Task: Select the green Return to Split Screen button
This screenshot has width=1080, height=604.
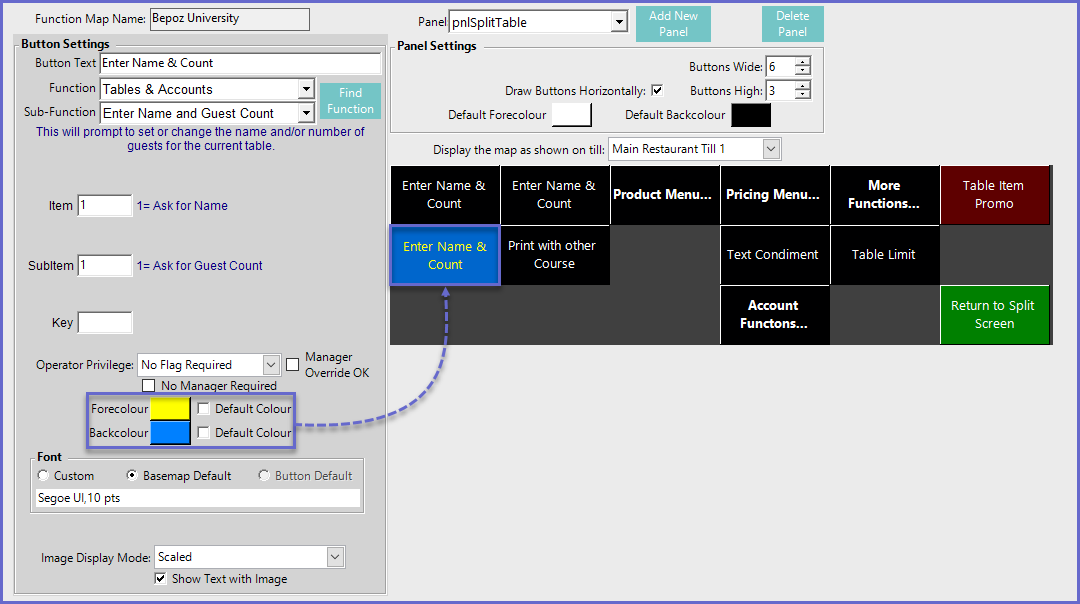Action: (995, 315)
